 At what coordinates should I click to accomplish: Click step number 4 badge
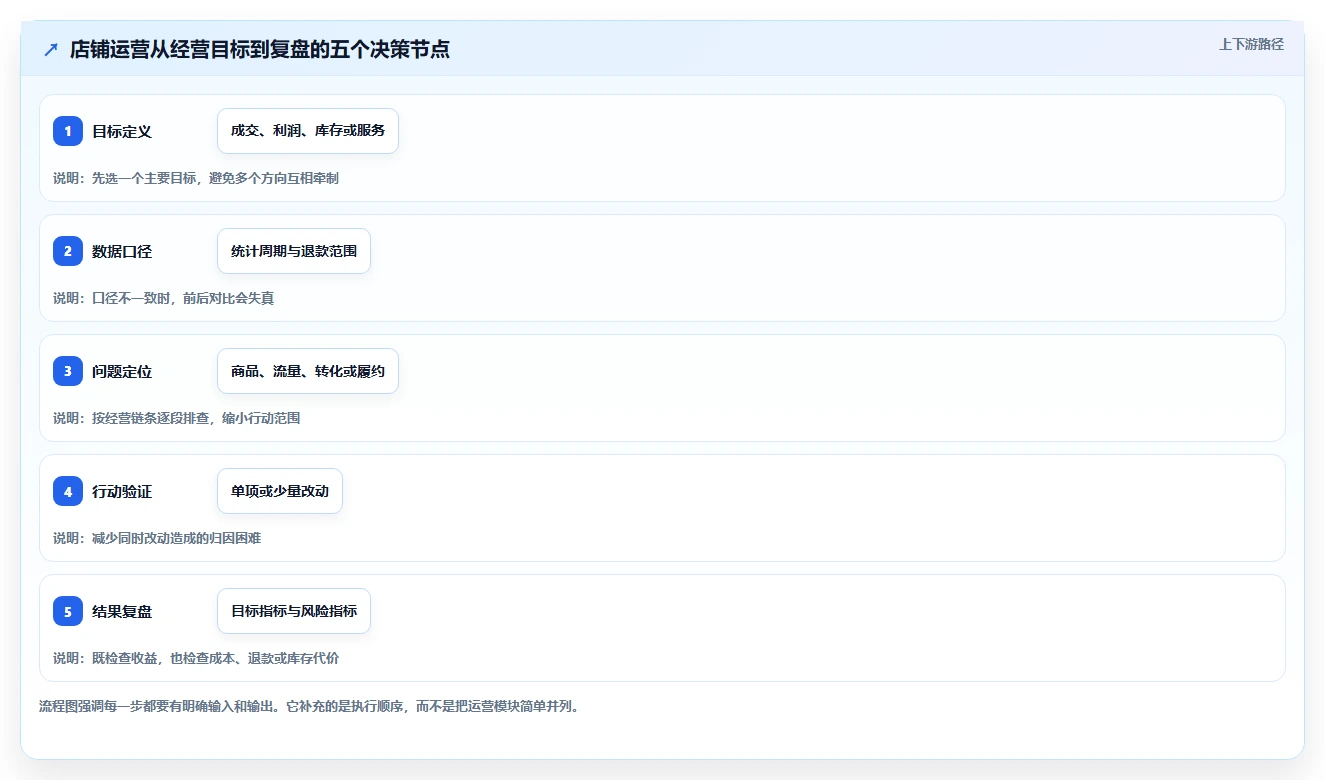[68, 491]
